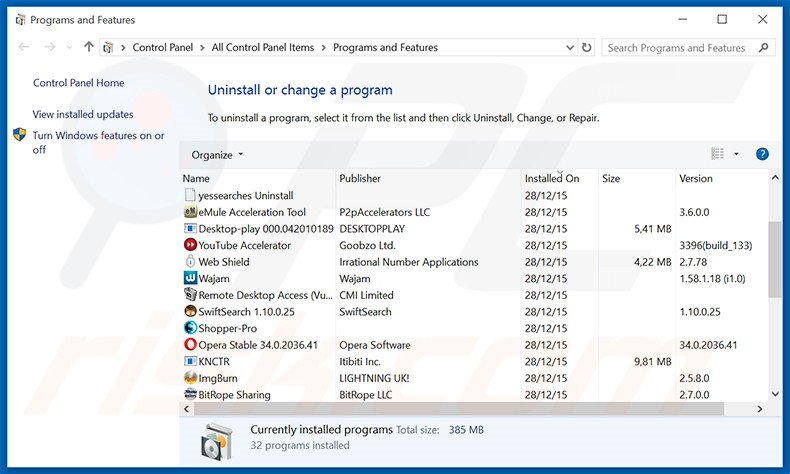Go forward using the forward arrow

pos(49,47)
